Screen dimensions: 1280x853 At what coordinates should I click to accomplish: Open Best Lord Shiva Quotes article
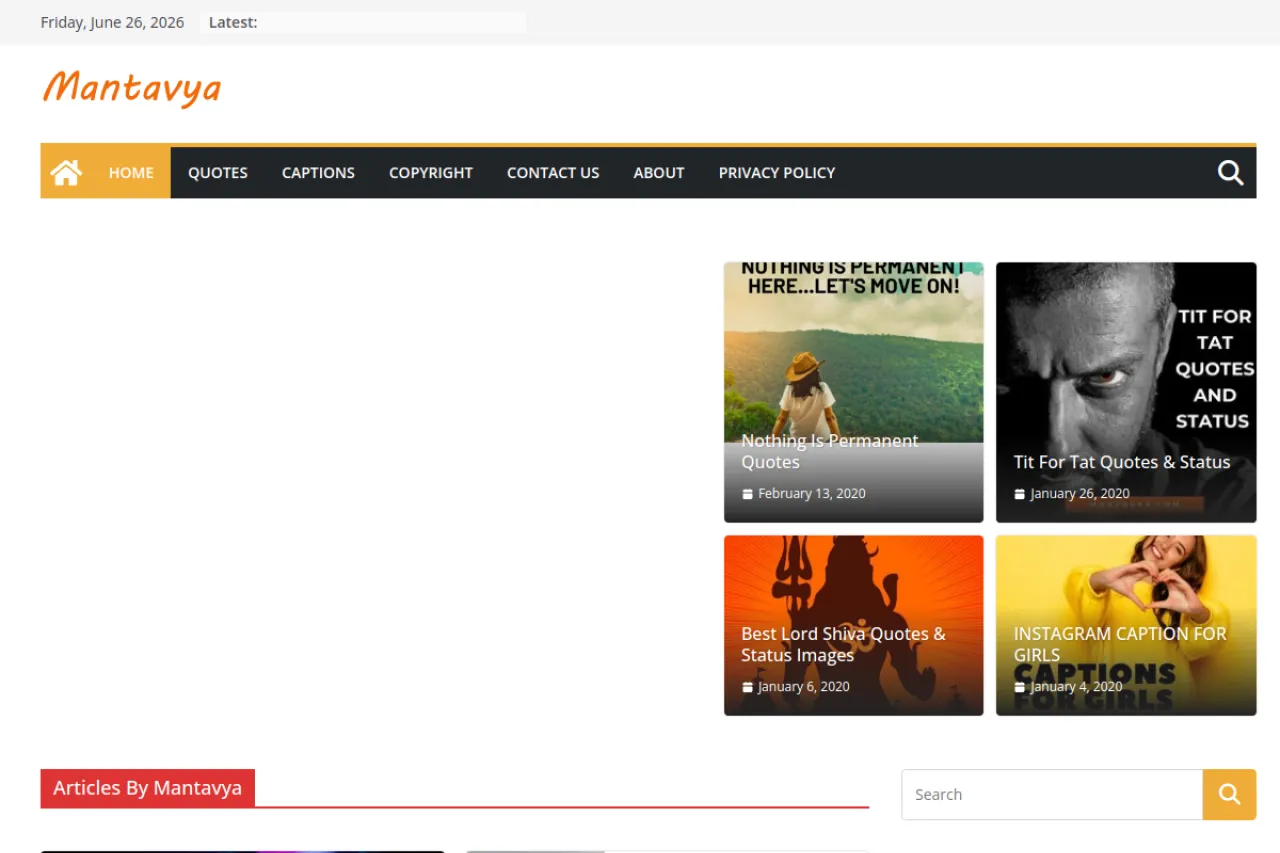click(x=843, y=645)
